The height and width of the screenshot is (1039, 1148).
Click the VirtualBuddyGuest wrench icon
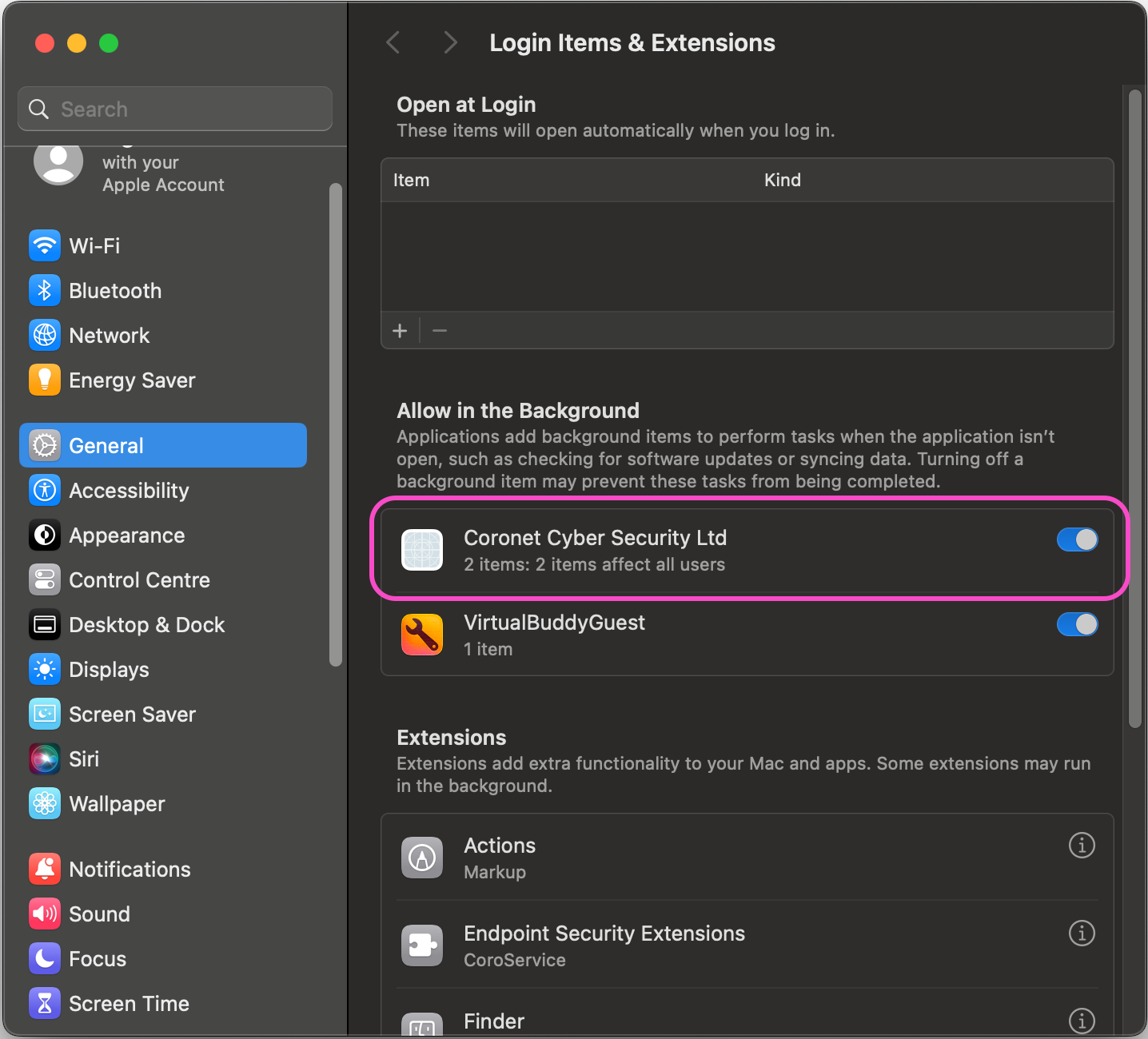pyautogui.click(x=422, y=635)
